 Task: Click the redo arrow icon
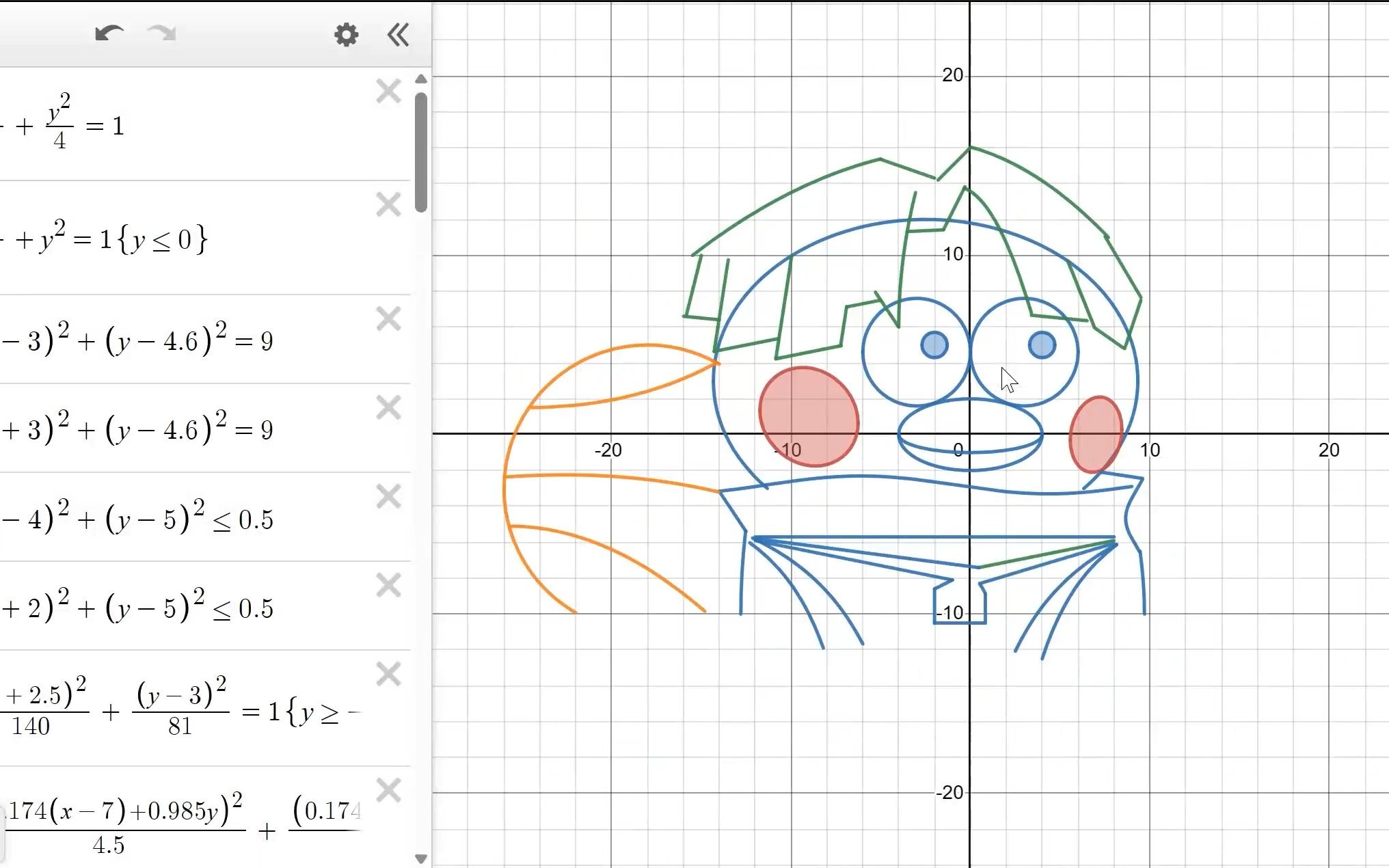pyautogui.click(x=162, y=33)
